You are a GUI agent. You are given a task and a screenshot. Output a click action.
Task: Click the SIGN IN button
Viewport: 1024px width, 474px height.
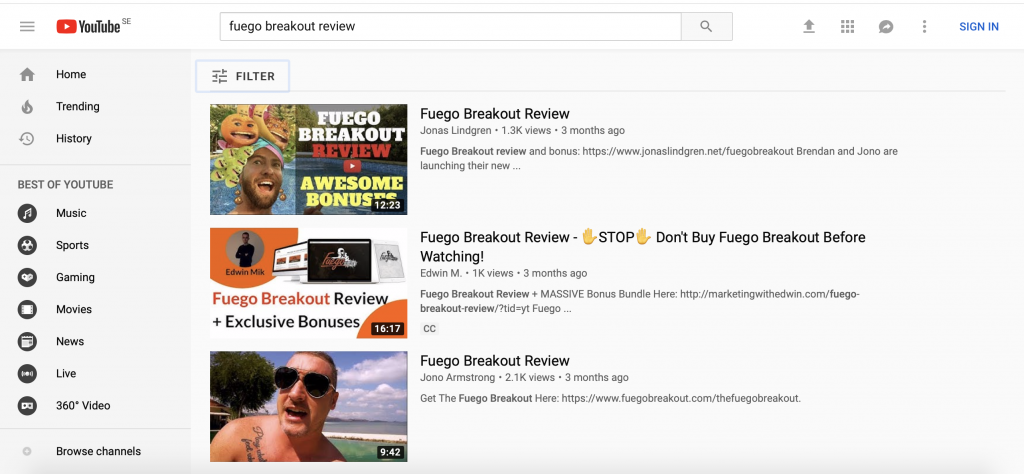click(x=978, y=27)
